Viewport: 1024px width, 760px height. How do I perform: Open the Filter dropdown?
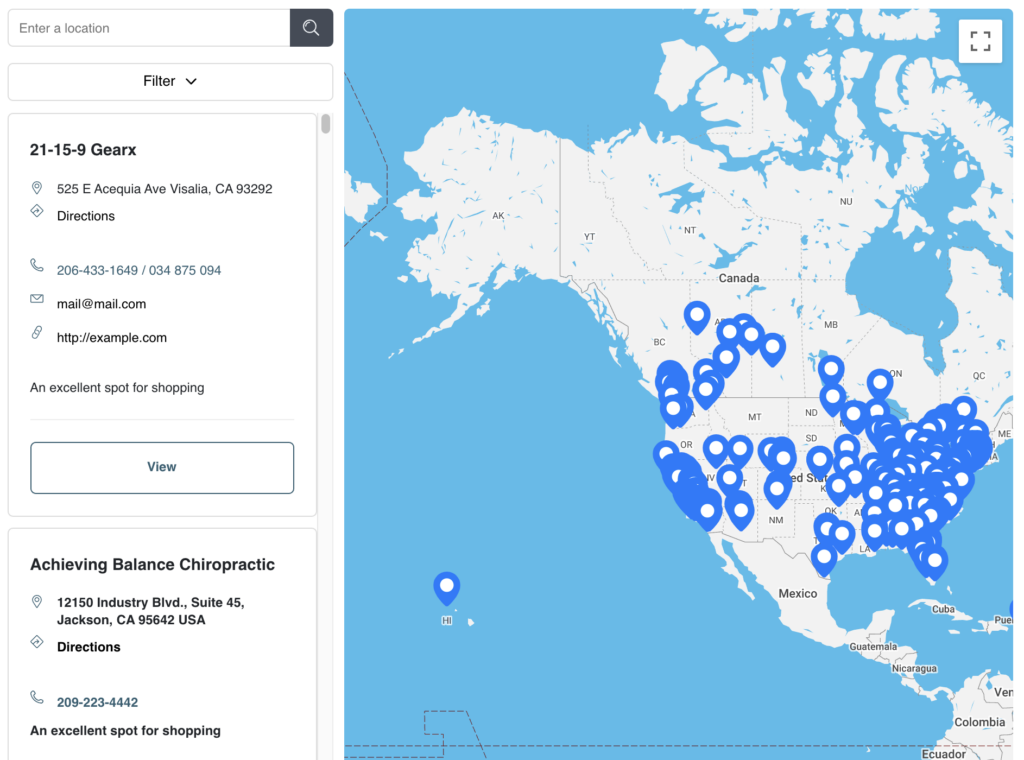(x=170, y=81)
